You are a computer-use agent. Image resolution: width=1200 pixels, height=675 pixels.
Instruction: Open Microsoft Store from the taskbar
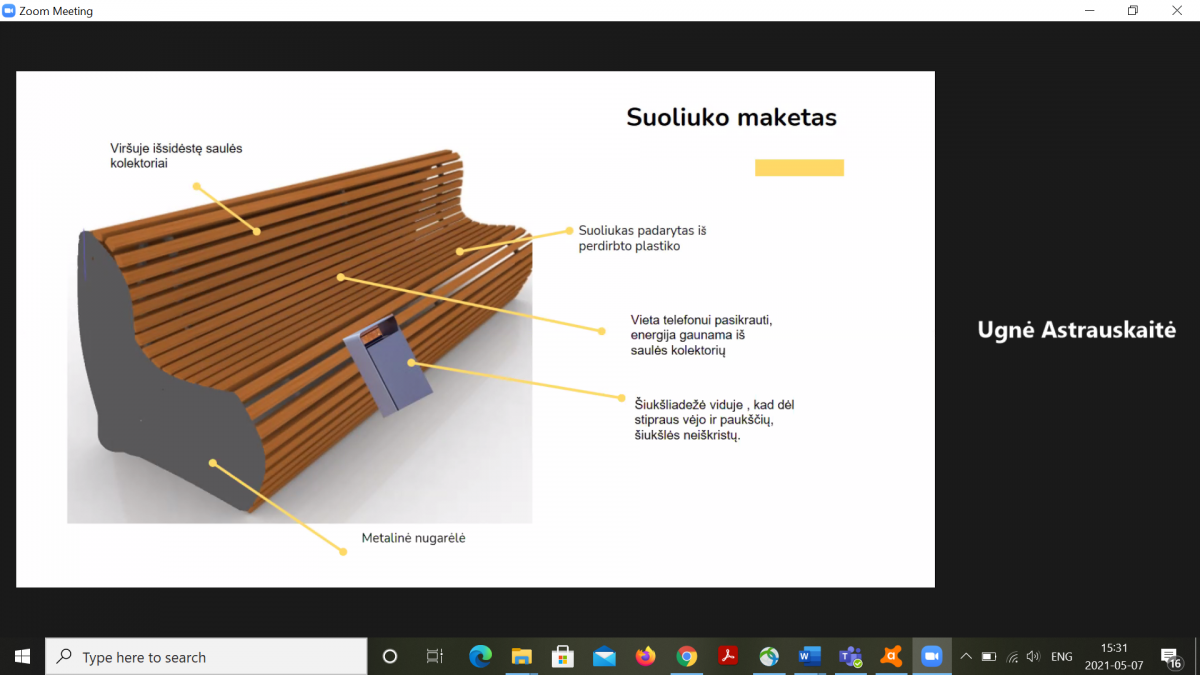[x=563, y=657]
